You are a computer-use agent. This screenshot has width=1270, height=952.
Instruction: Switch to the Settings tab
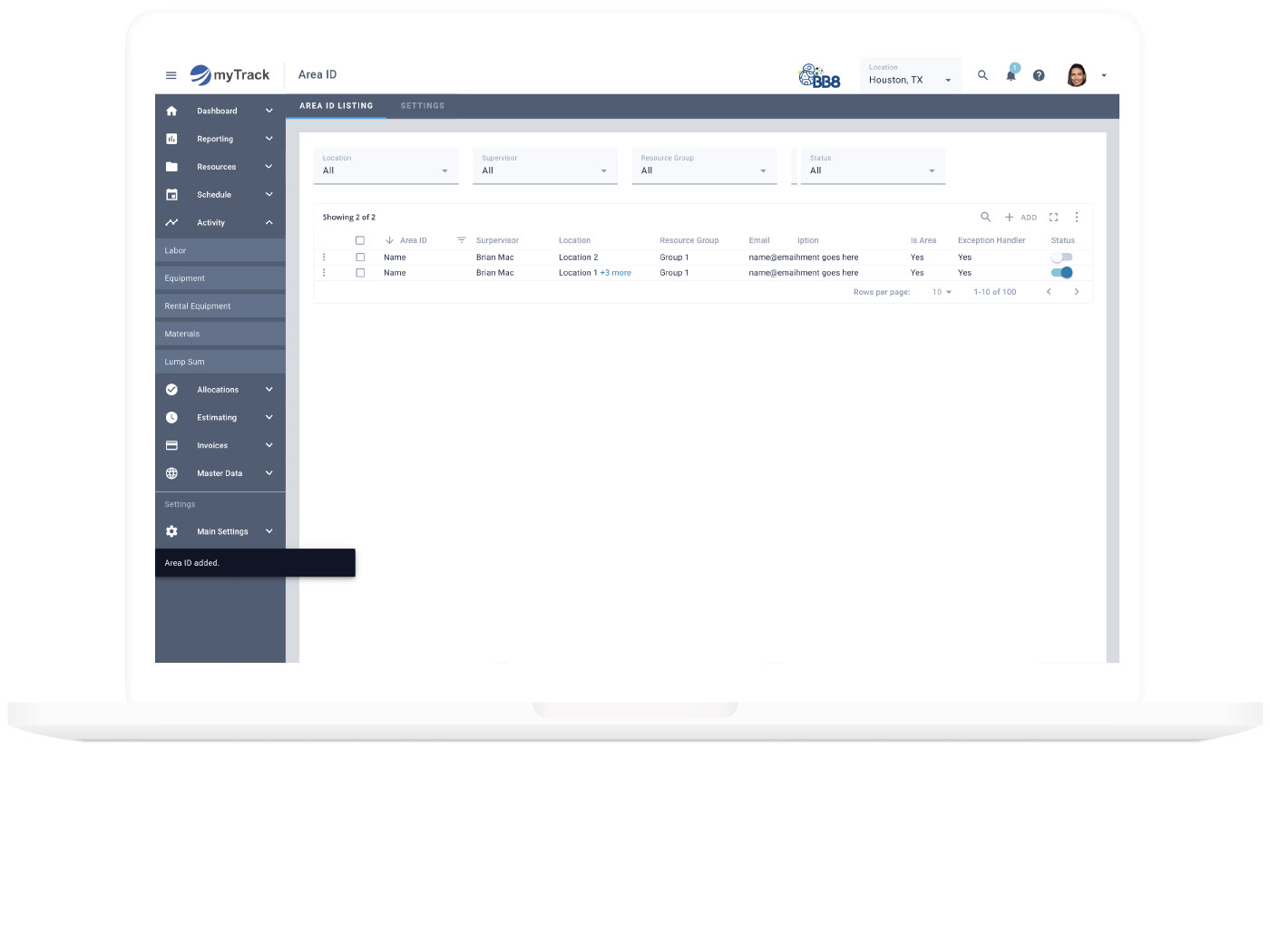(423, 106)
